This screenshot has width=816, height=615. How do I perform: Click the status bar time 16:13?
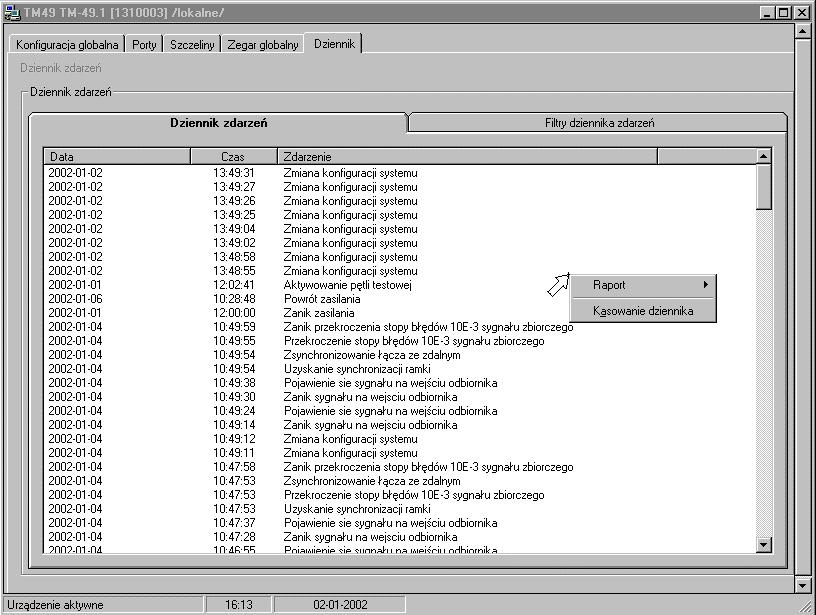click(x=239, y=605)
